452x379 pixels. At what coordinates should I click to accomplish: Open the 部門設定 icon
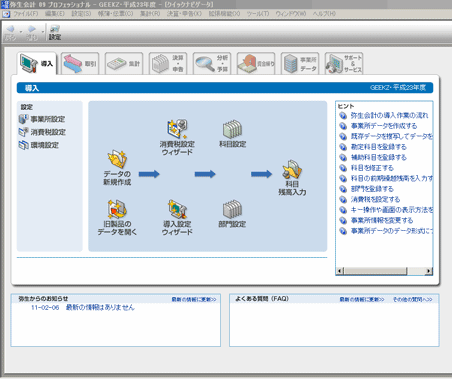pyautogui.click(x=232, y=214)
